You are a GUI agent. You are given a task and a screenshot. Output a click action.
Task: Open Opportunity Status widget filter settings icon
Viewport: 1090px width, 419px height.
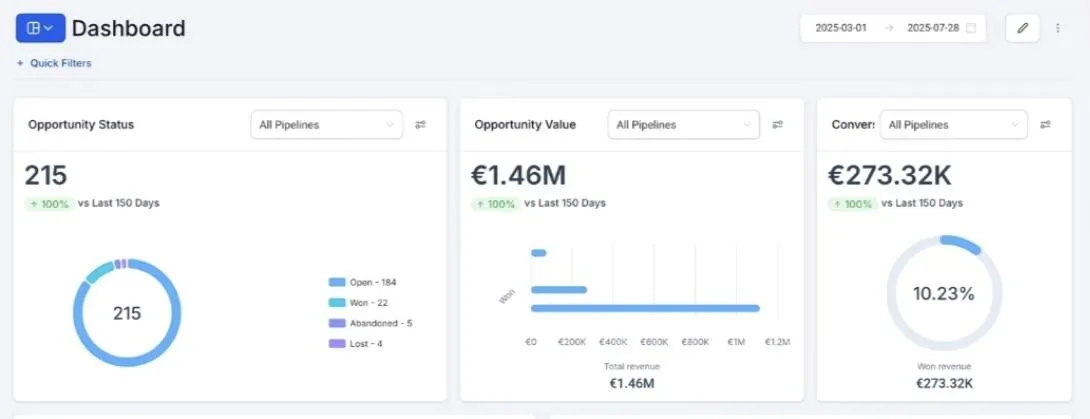click(x=421, y=125)
